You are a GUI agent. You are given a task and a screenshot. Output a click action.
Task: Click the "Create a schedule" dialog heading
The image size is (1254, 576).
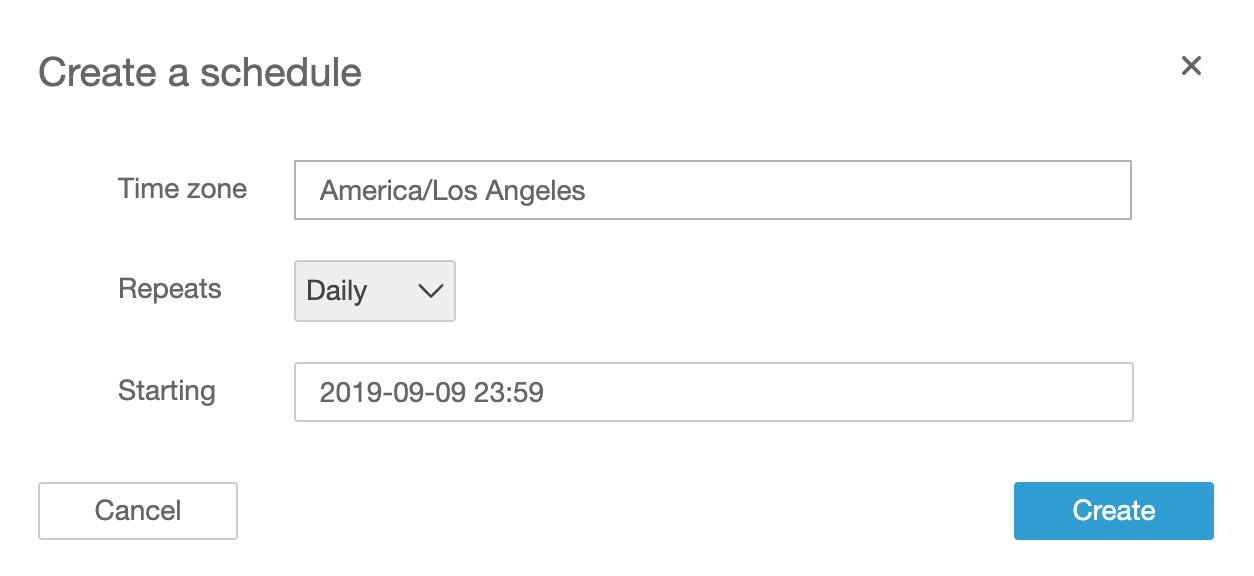(x=200, y=73)
